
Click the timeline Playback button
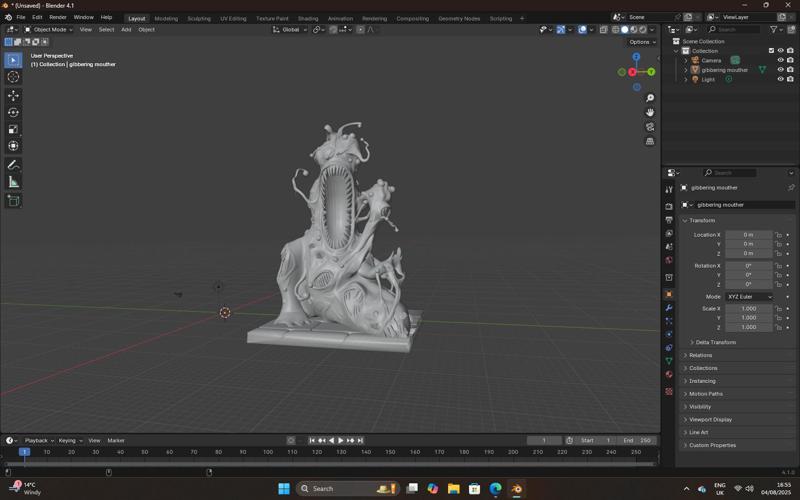[37, 440]
